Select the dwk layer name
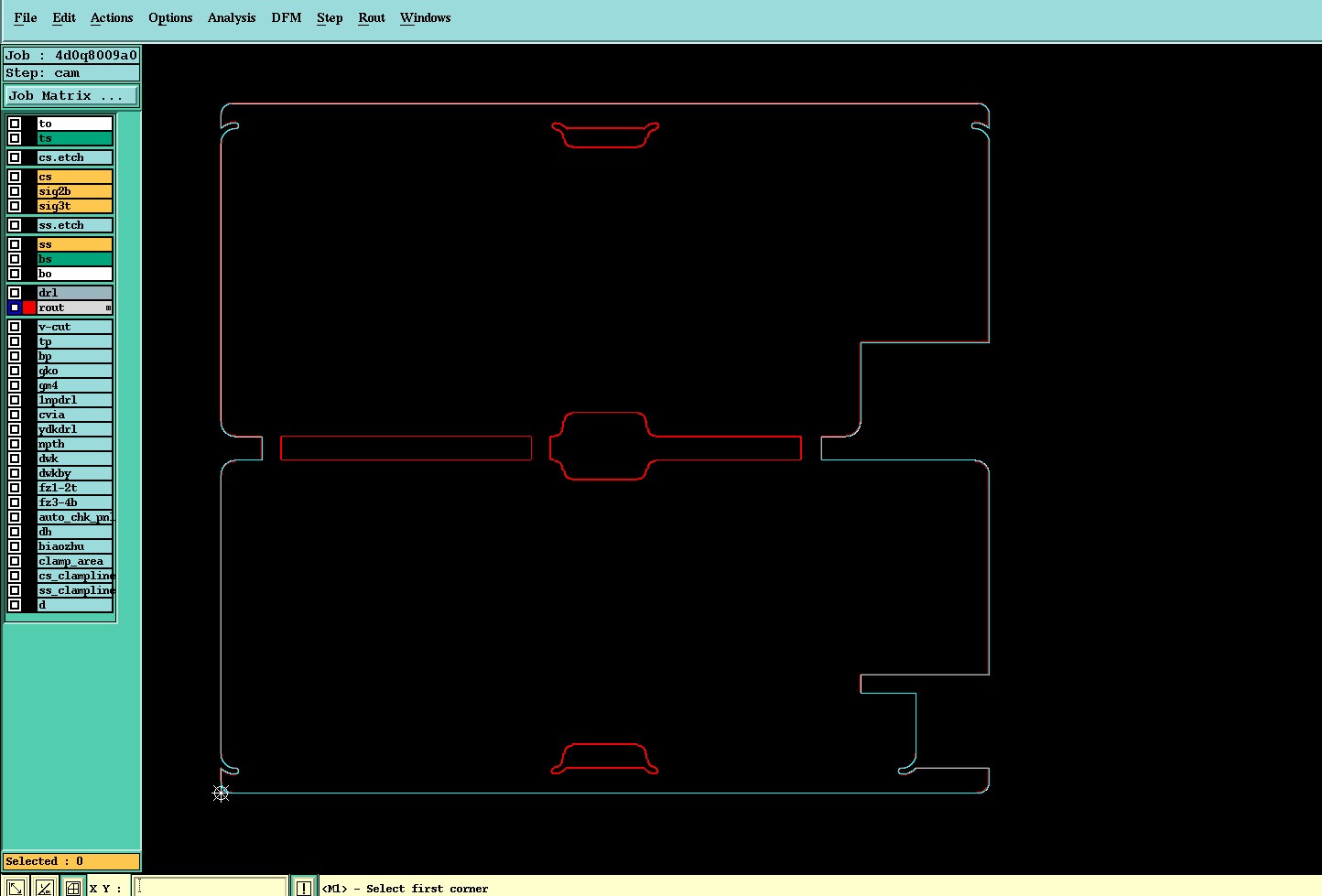Image resolution: width=1322 pixels, height=896 pixels. [74, 459]
